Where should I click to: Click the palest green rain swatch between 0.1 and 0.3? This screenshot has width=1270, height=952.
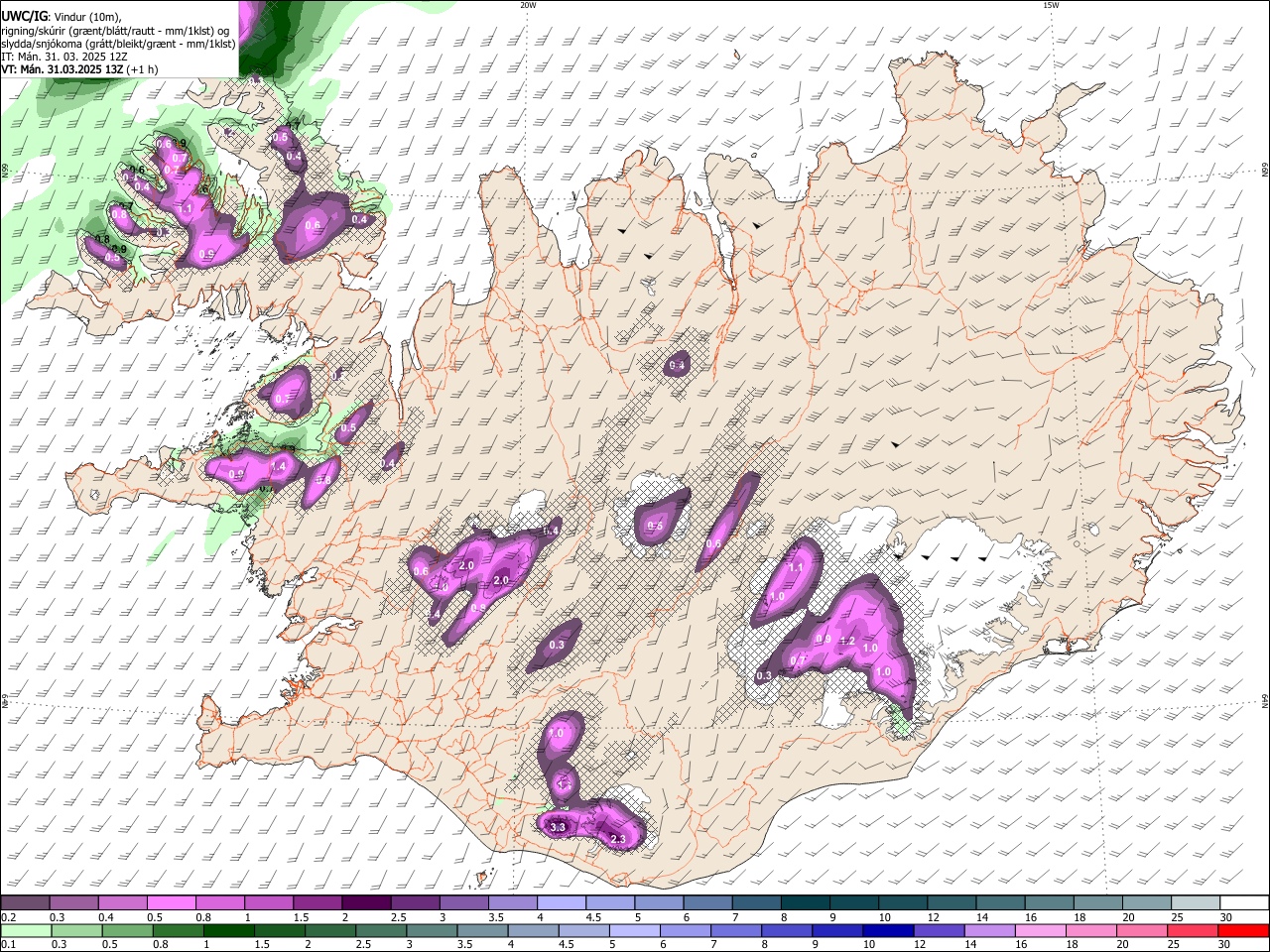click(25, 930)
